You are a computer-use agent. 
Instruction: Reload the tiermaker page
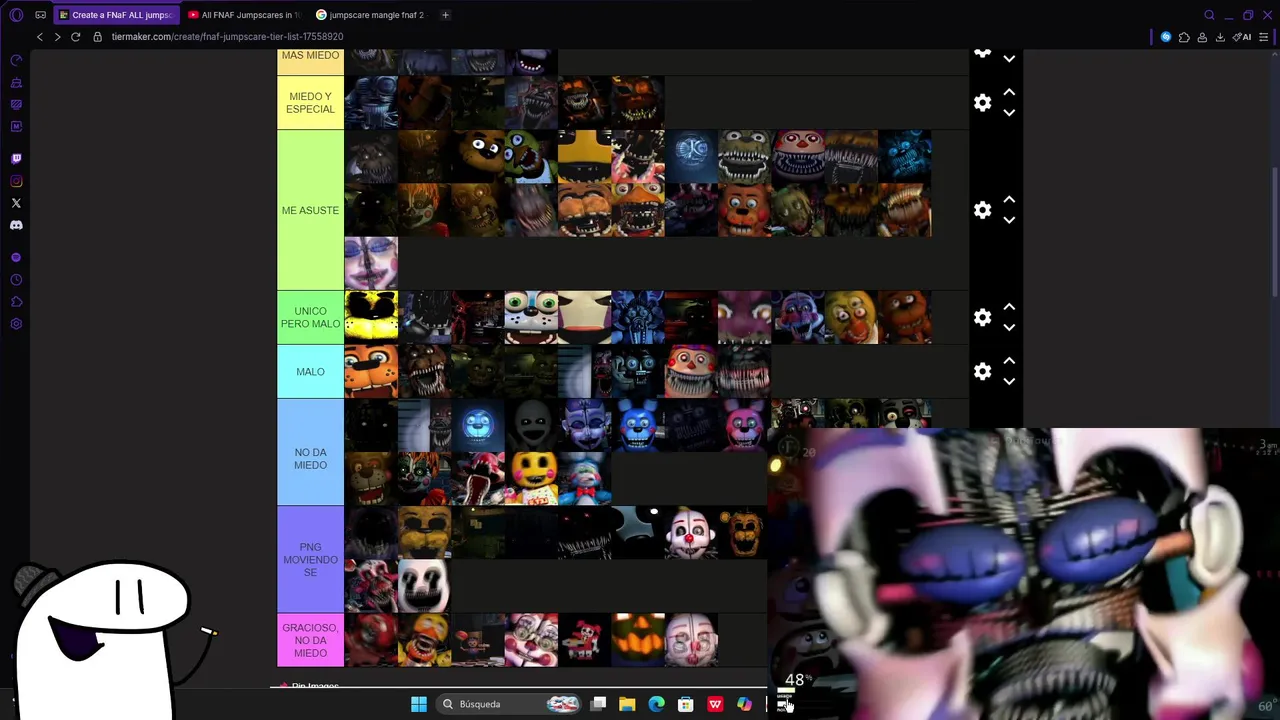[75, 37]
